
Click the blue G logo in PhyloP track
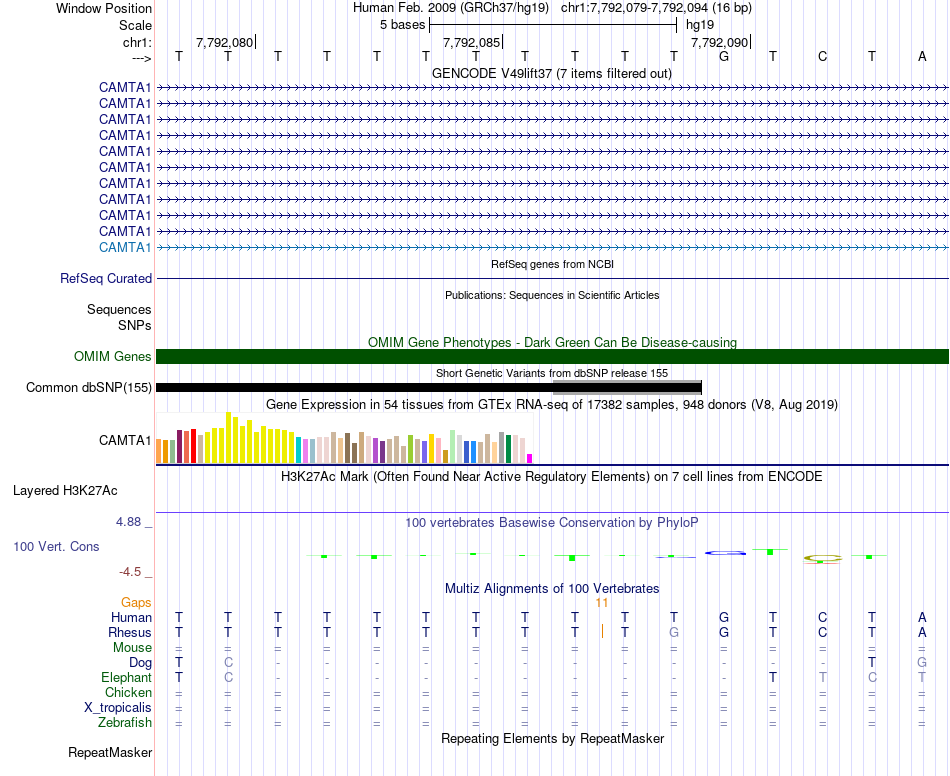click(725, 553)
